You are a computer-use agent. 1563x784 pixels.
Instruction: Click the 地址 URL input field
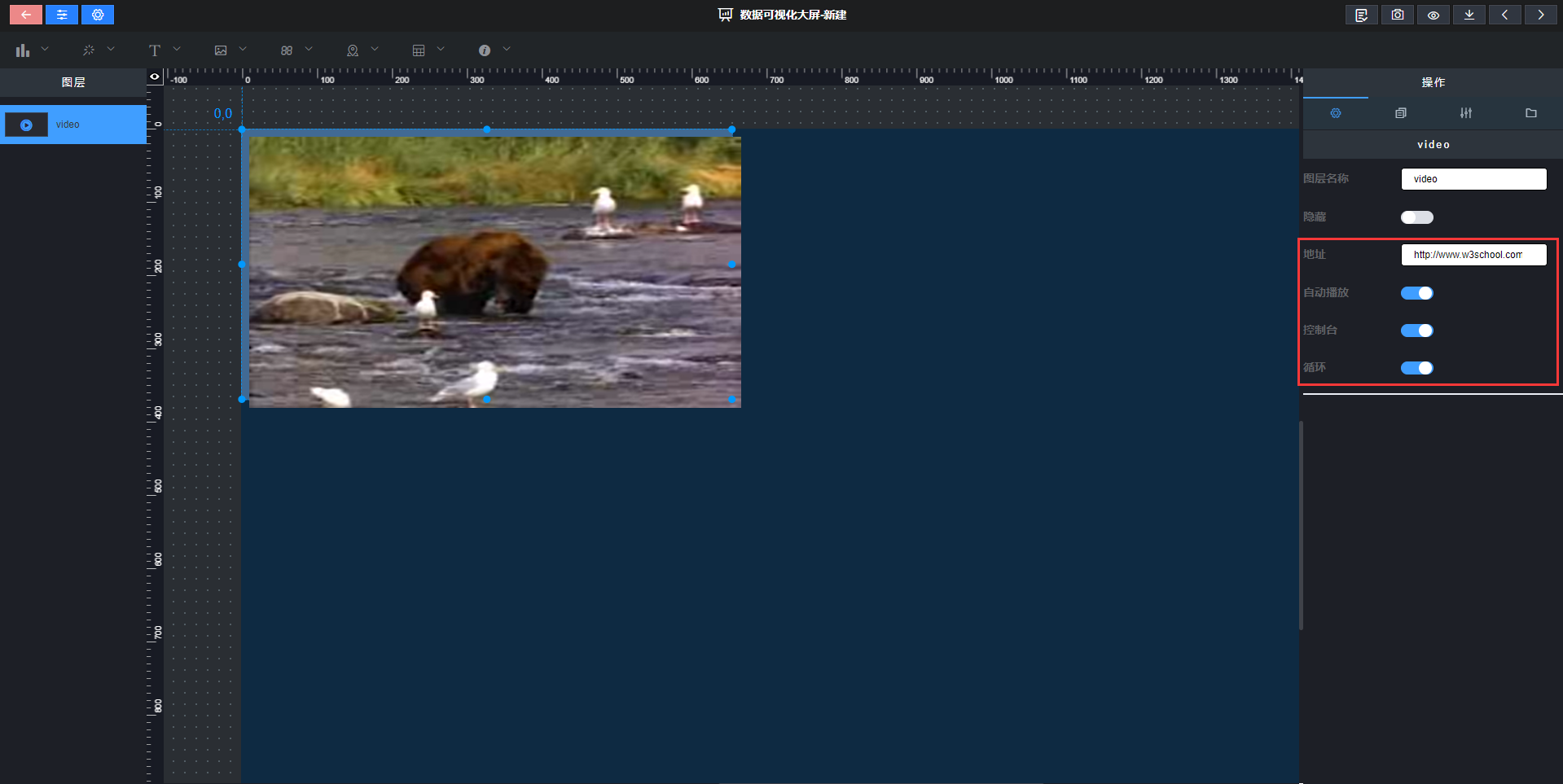tap(1473, 255)
